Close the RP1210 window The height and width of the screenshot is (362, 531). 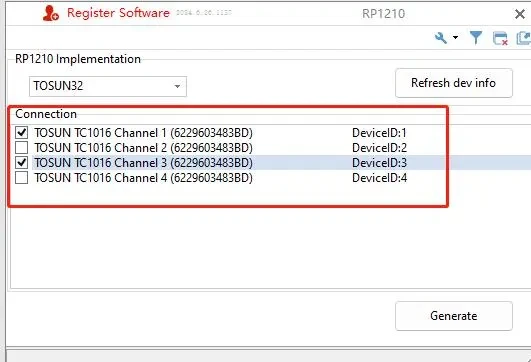519,14
